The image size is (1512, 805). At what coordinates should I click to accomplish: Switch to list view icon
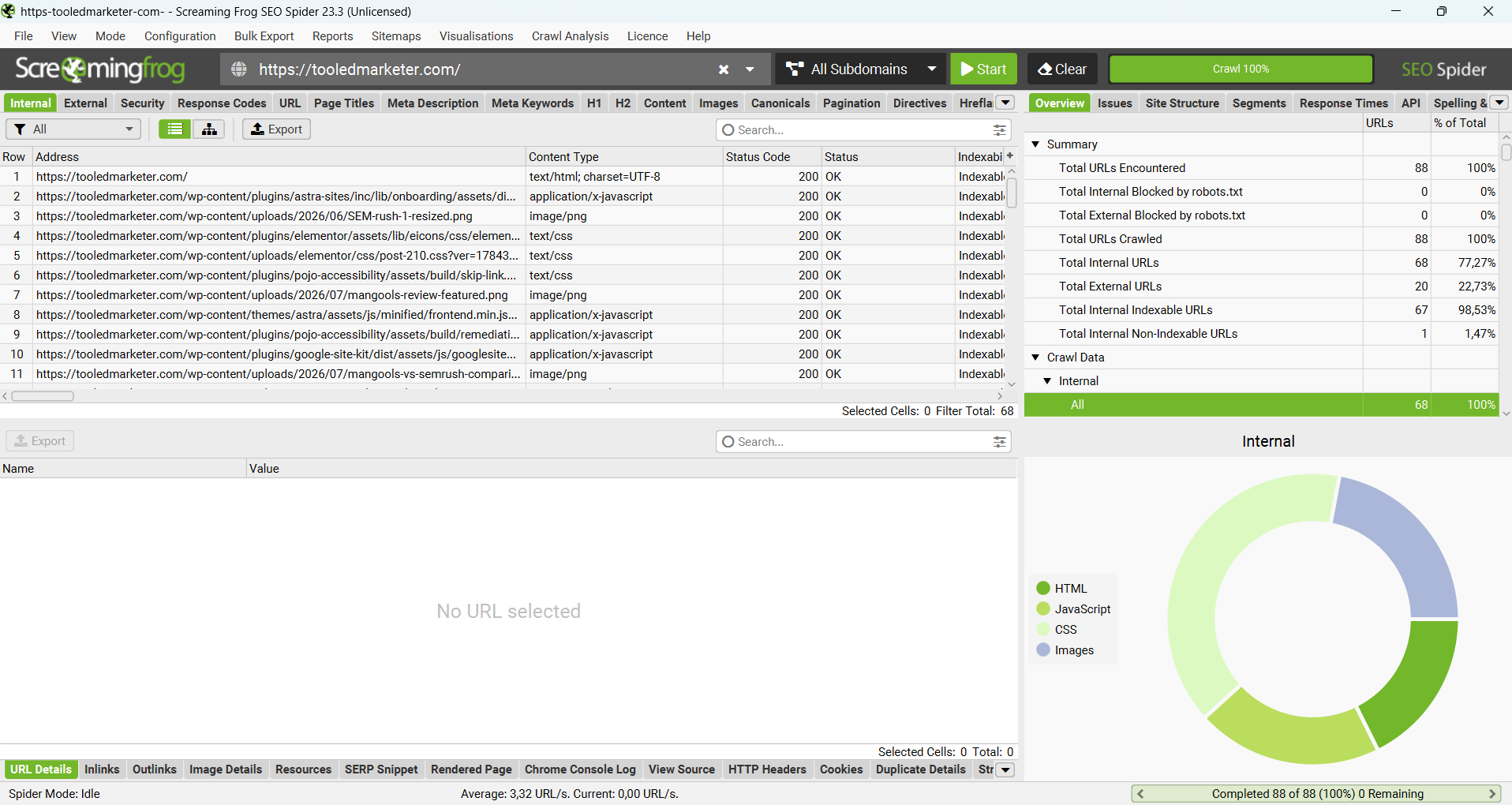(x=174, y=129)
